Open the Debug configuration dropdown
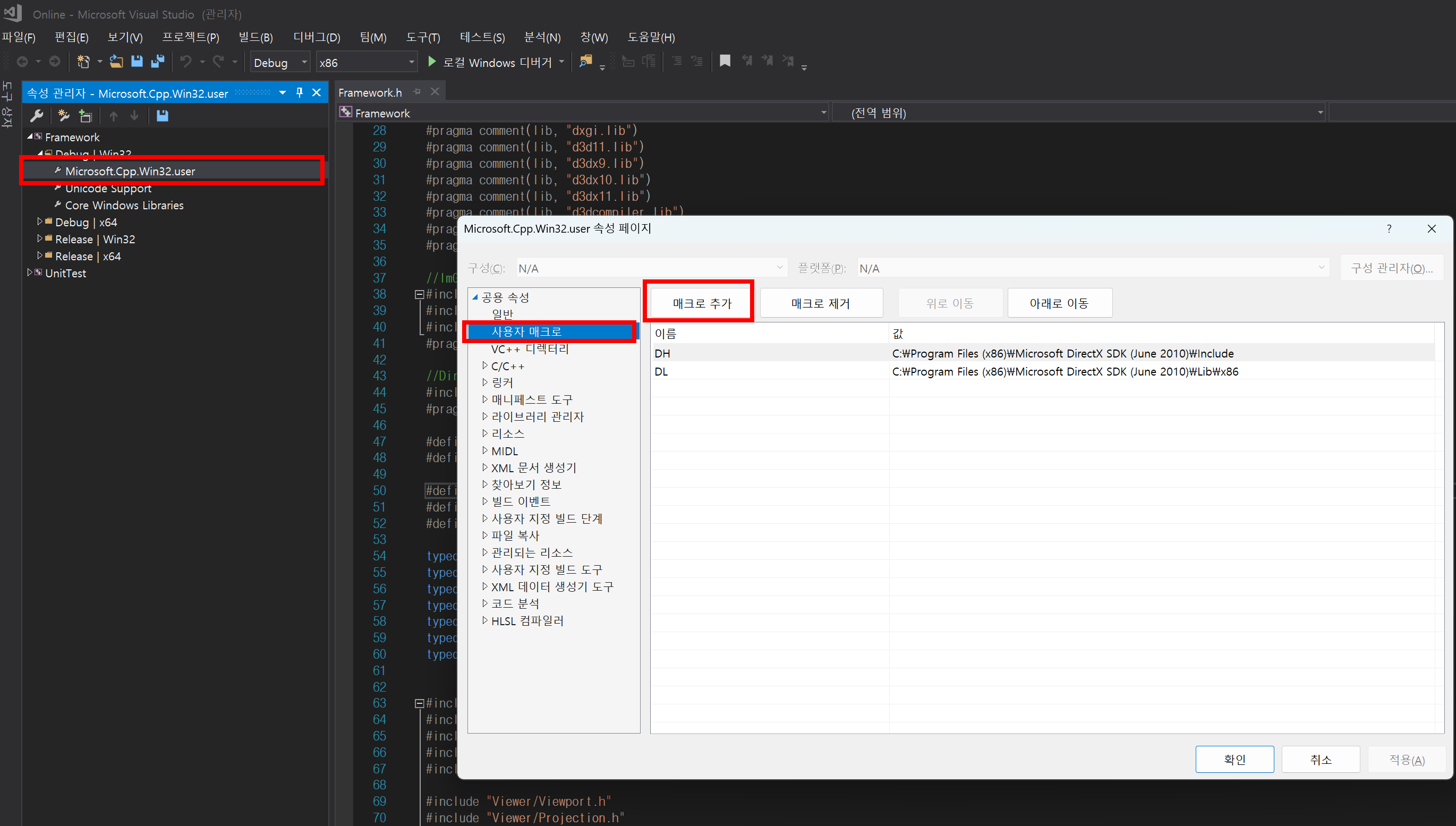This screenshot has width=1456, height=826. coord(304,62)
